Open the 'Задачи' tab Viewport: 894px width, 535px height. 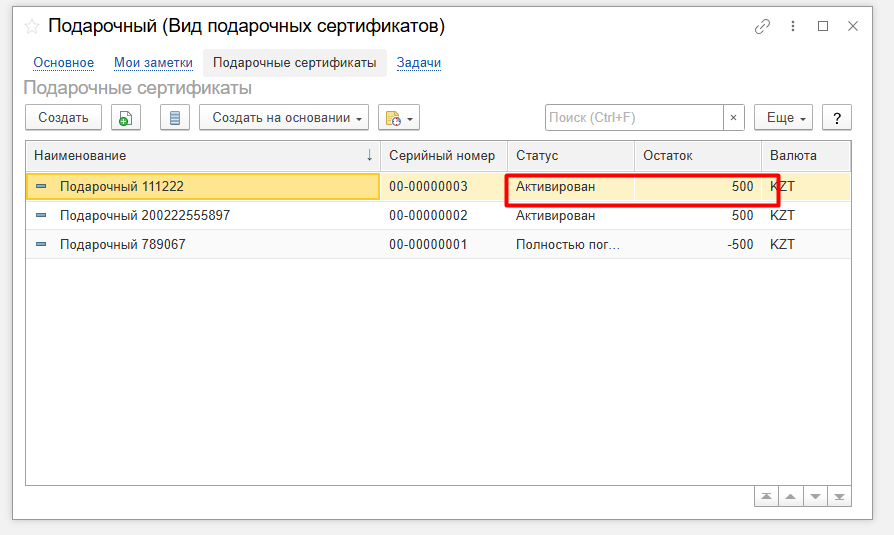(x=418, y=63)
